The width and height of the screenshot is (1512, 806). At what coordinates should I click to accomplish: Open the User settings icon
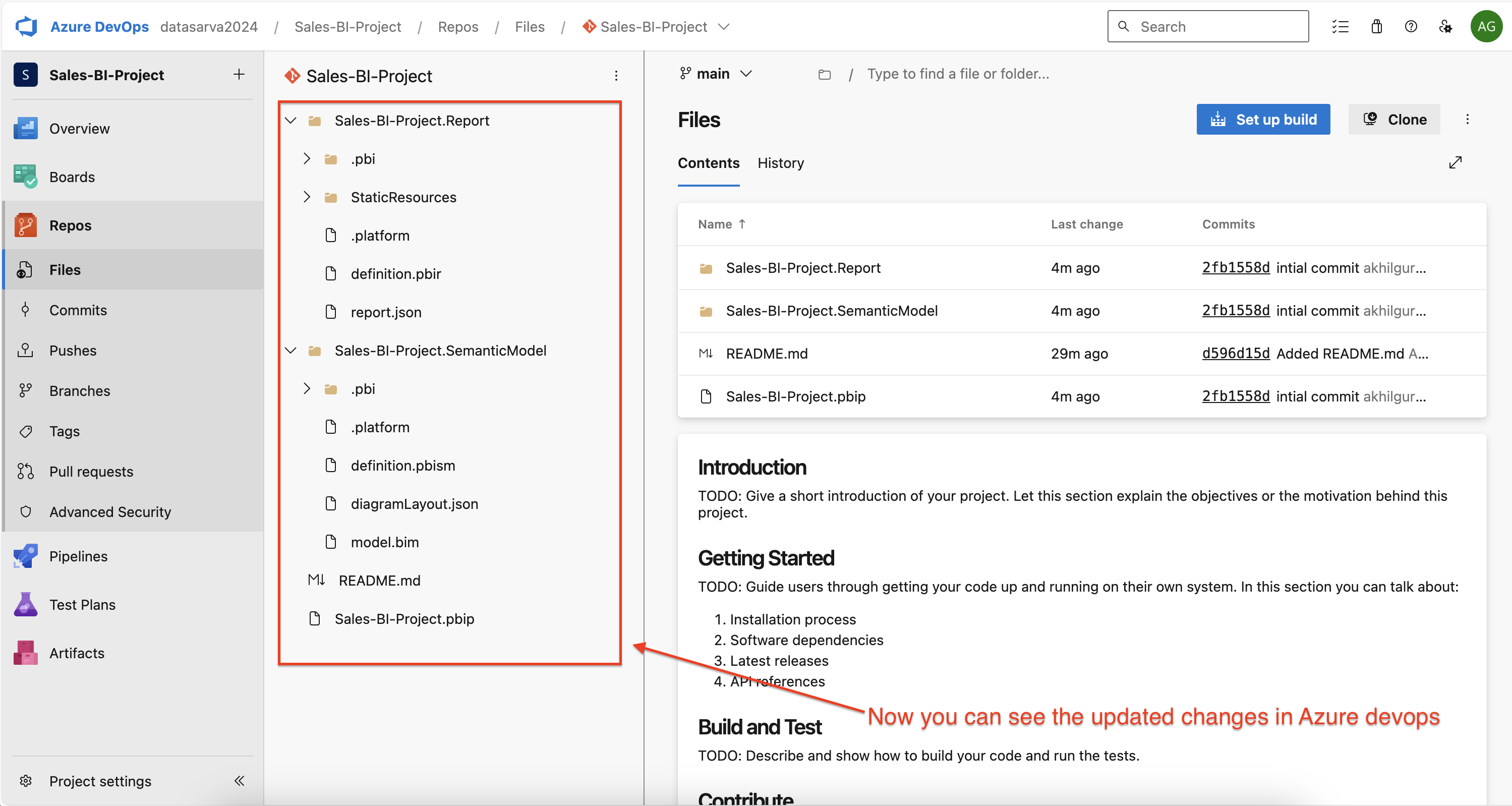1445,26
